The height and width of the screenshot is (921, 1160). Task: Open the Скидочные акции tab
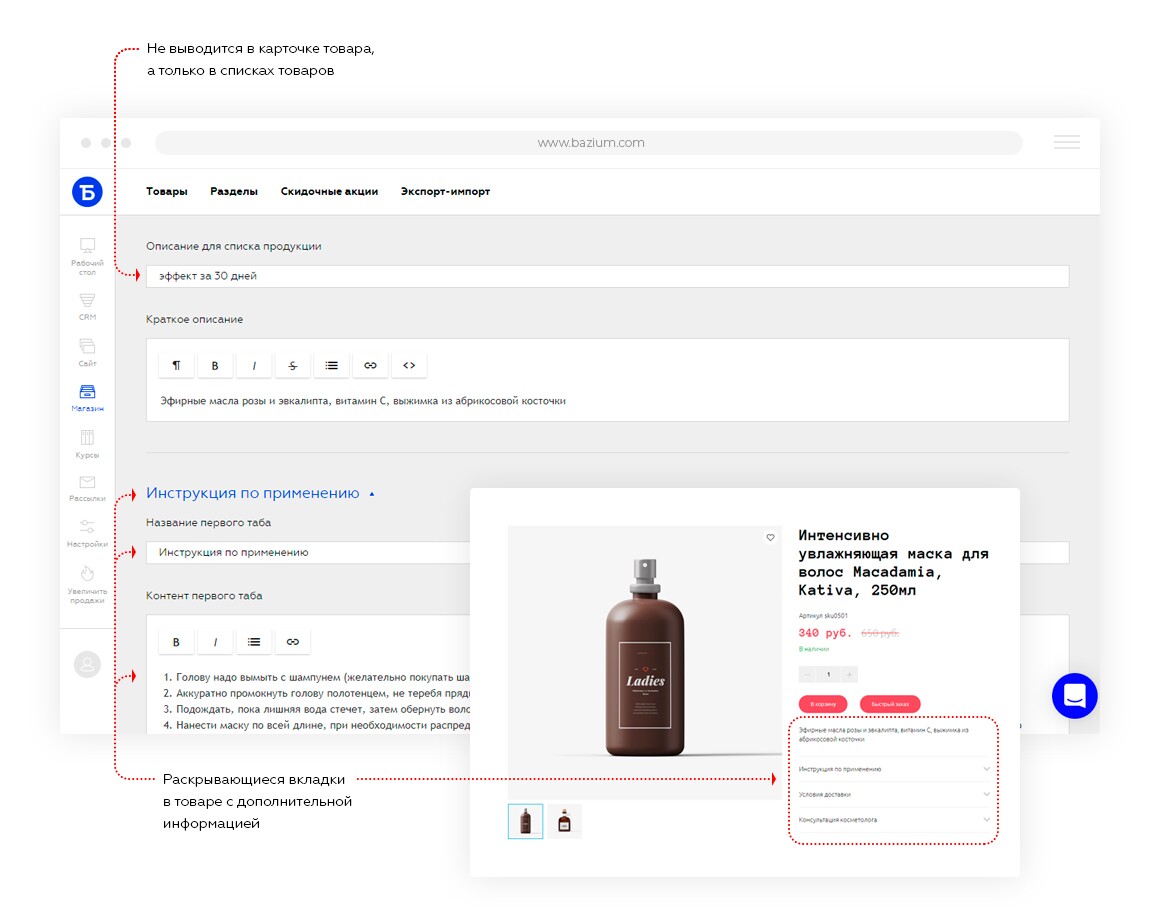click(x=329, y=192)
